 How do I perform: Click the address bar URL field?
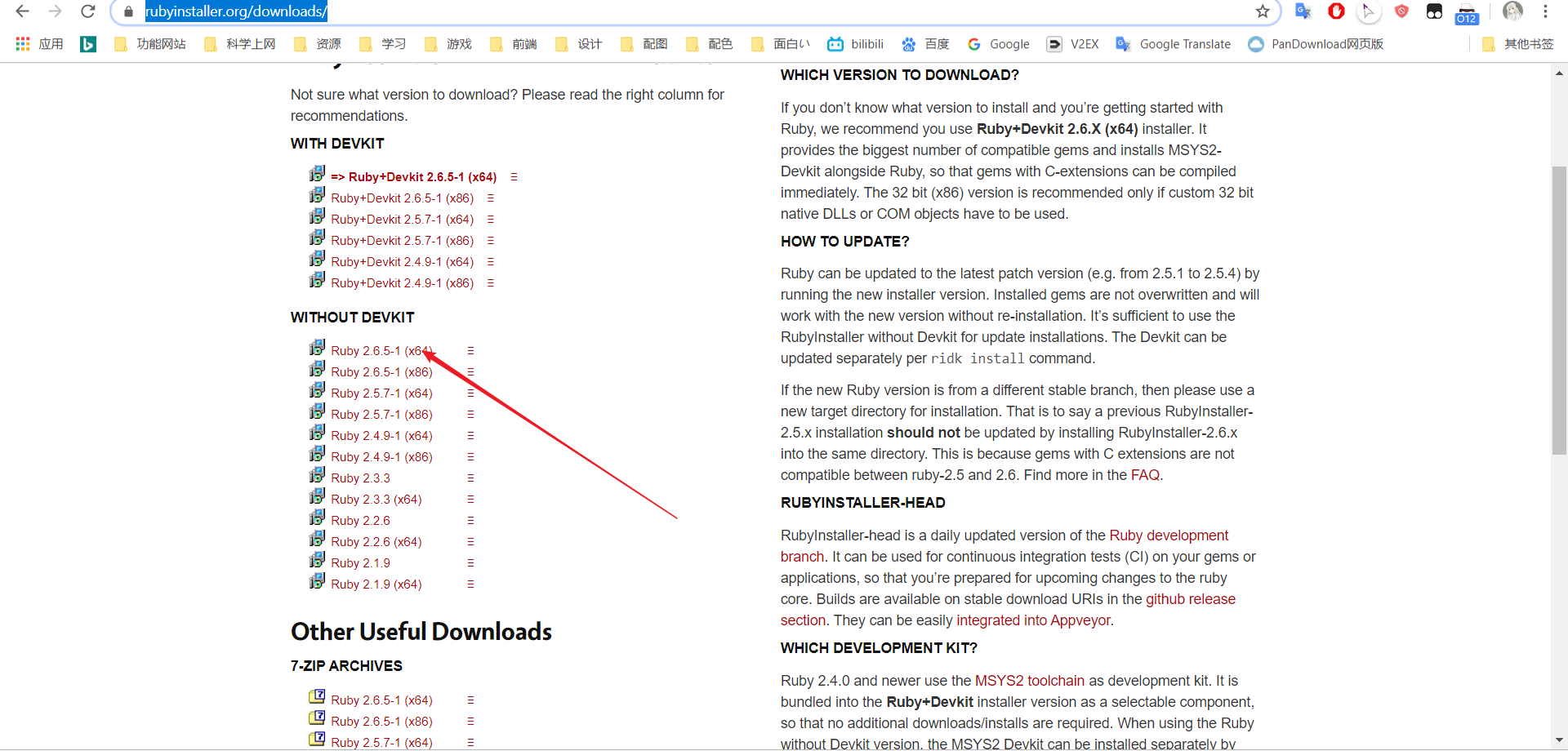(x=694, y=11)
